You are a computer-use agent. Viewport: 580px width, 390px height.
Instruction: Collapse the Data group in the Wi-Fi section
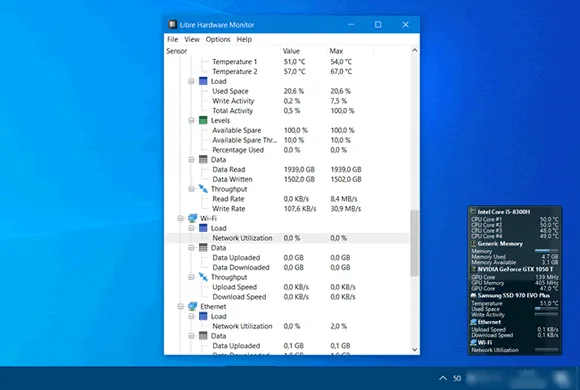191,248
